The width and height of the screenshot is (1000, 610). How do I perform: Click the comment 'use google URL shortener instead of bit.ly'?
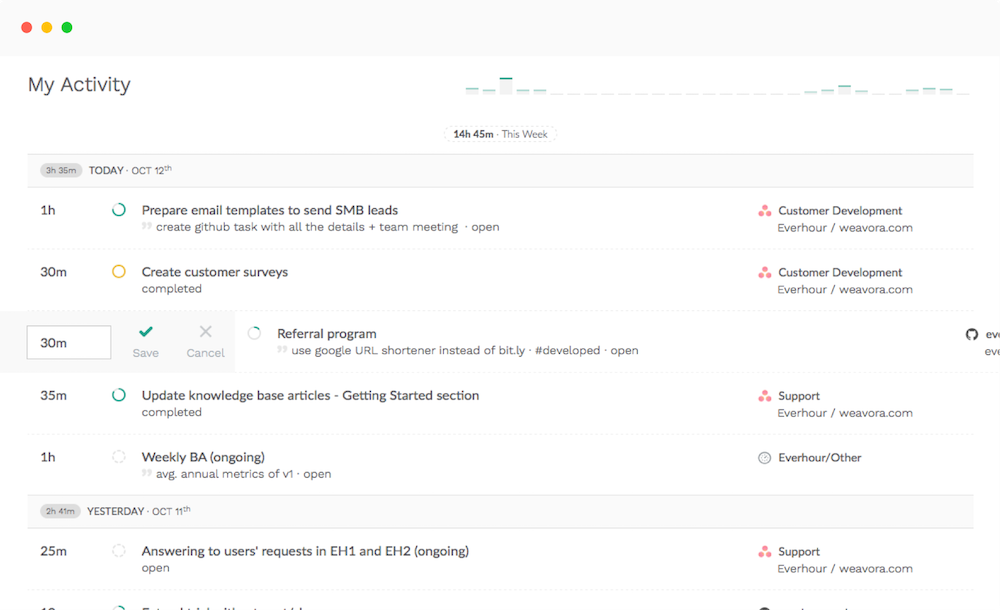click(x=408, y=350)
